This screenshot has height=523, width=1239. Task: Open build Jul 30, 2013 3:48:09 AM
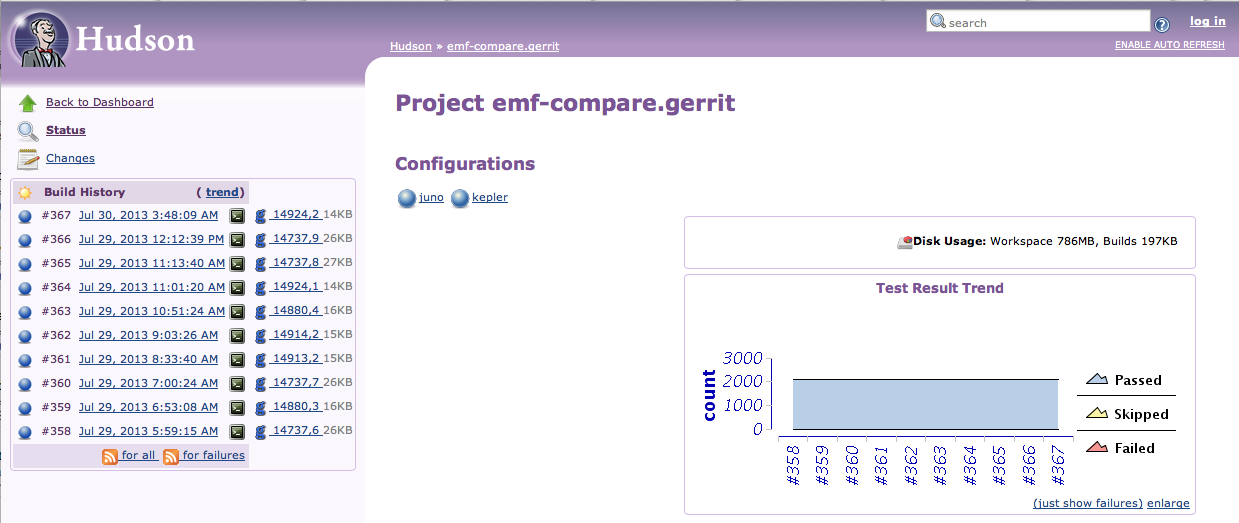click(148, 215)
